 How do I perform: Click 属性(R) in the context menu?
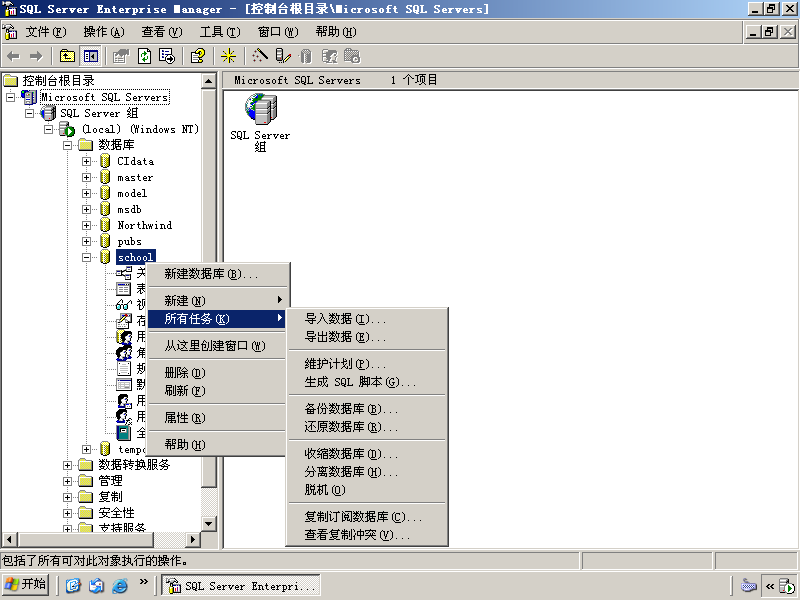218,418
